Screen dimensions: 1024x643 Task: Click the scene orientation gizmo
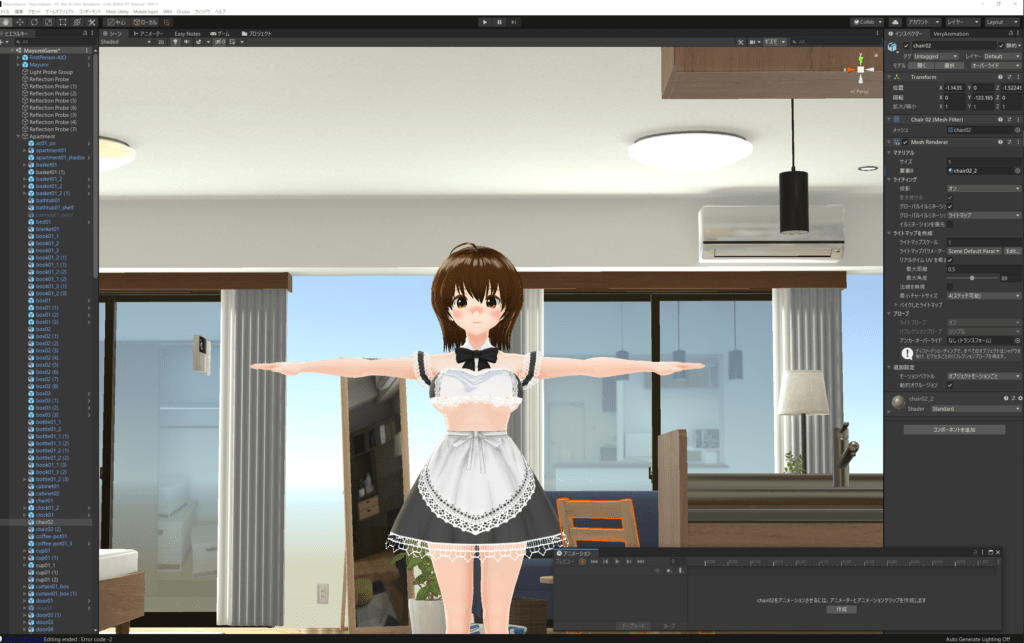[857, 71]
